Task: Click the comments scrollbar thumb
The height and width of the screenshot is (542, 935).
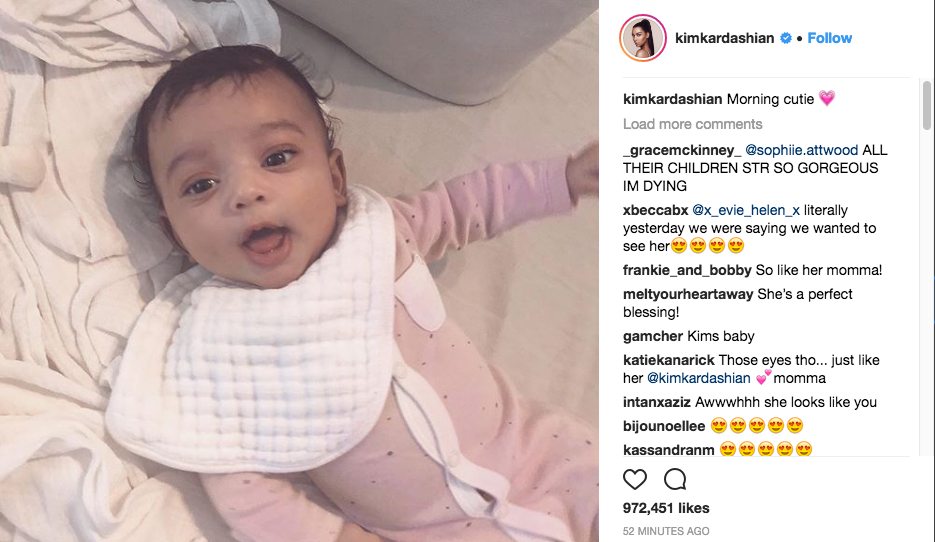Action: pos(927,106)
